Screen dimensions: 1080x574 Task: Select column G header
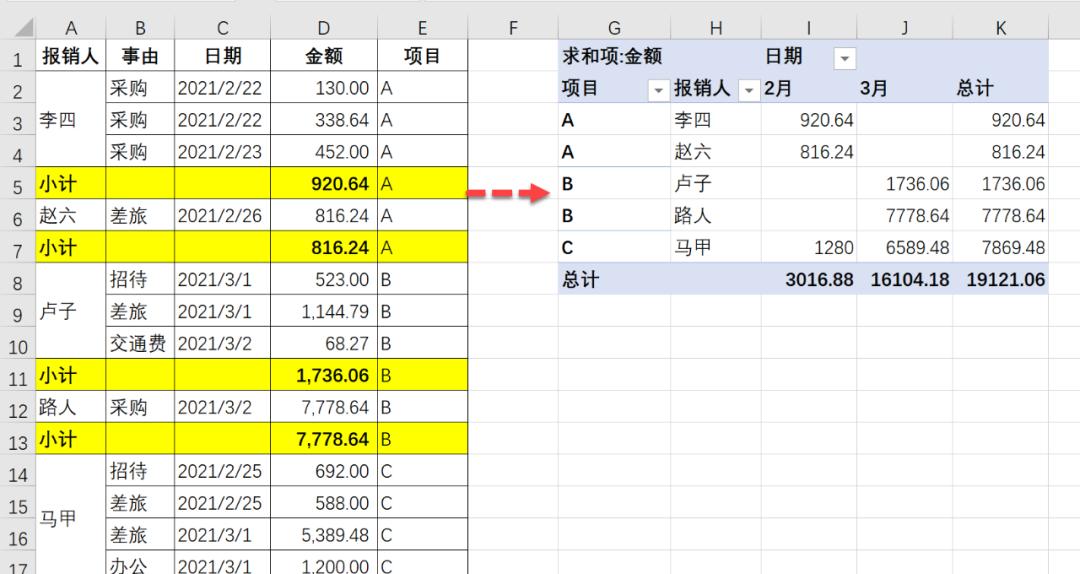coord(614,28)
